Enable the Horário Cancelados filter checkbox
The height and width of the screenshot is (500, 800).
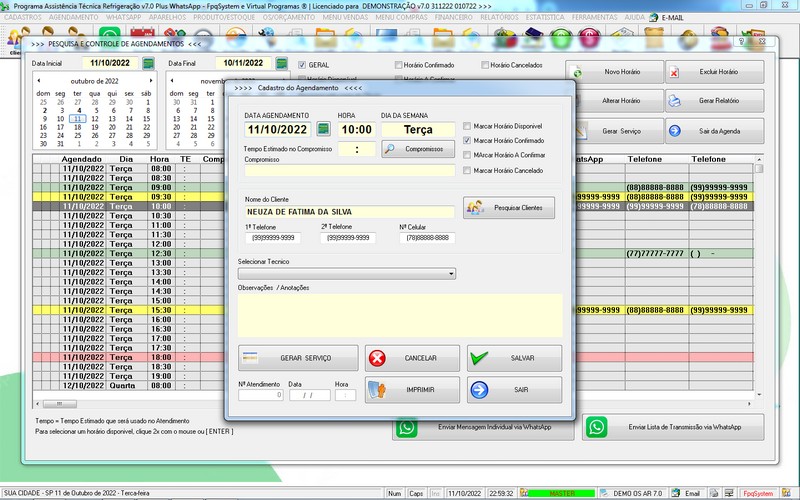(x=485, y=65)
